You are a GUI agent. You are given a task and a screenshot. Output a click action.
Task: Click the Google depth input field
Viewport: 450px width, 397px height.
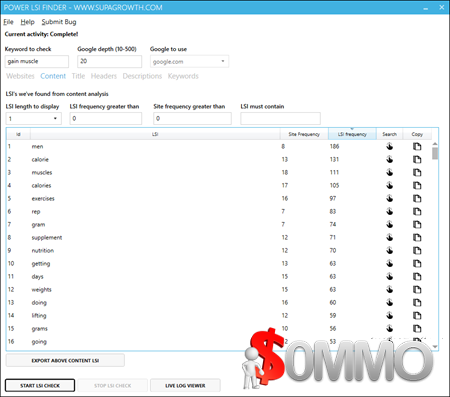[109, 61]
